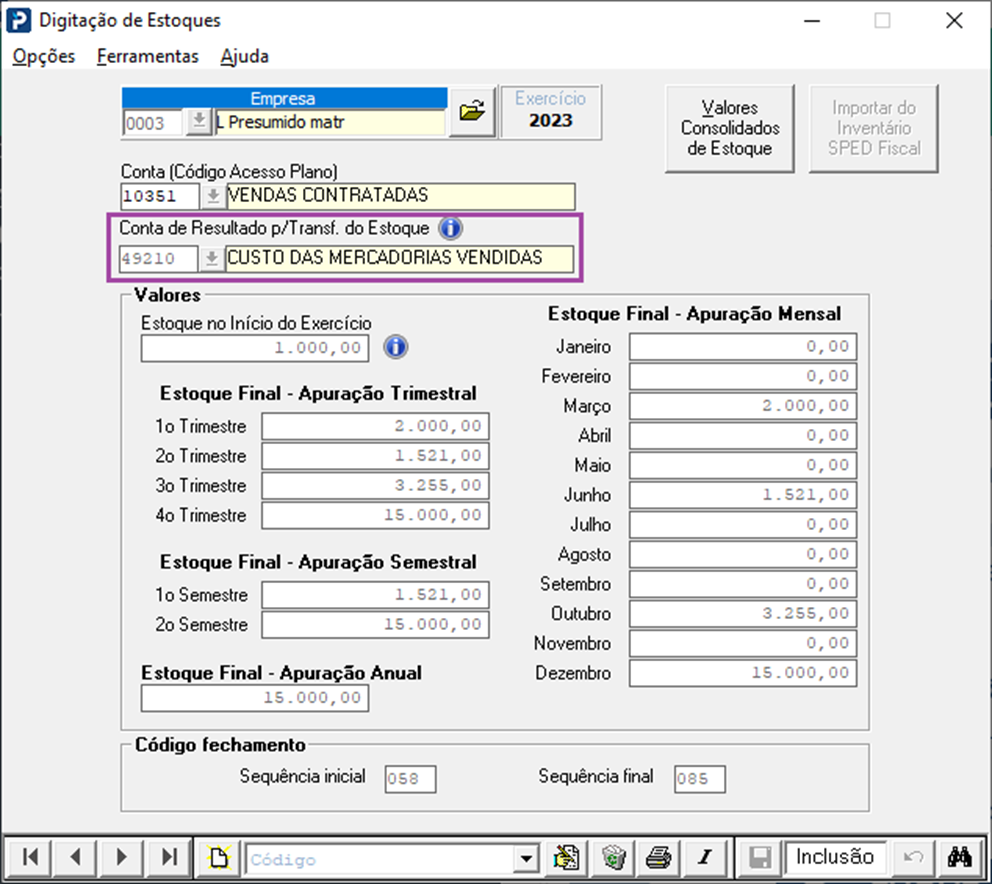Click the Empresa code field 0003

(153, 122)
